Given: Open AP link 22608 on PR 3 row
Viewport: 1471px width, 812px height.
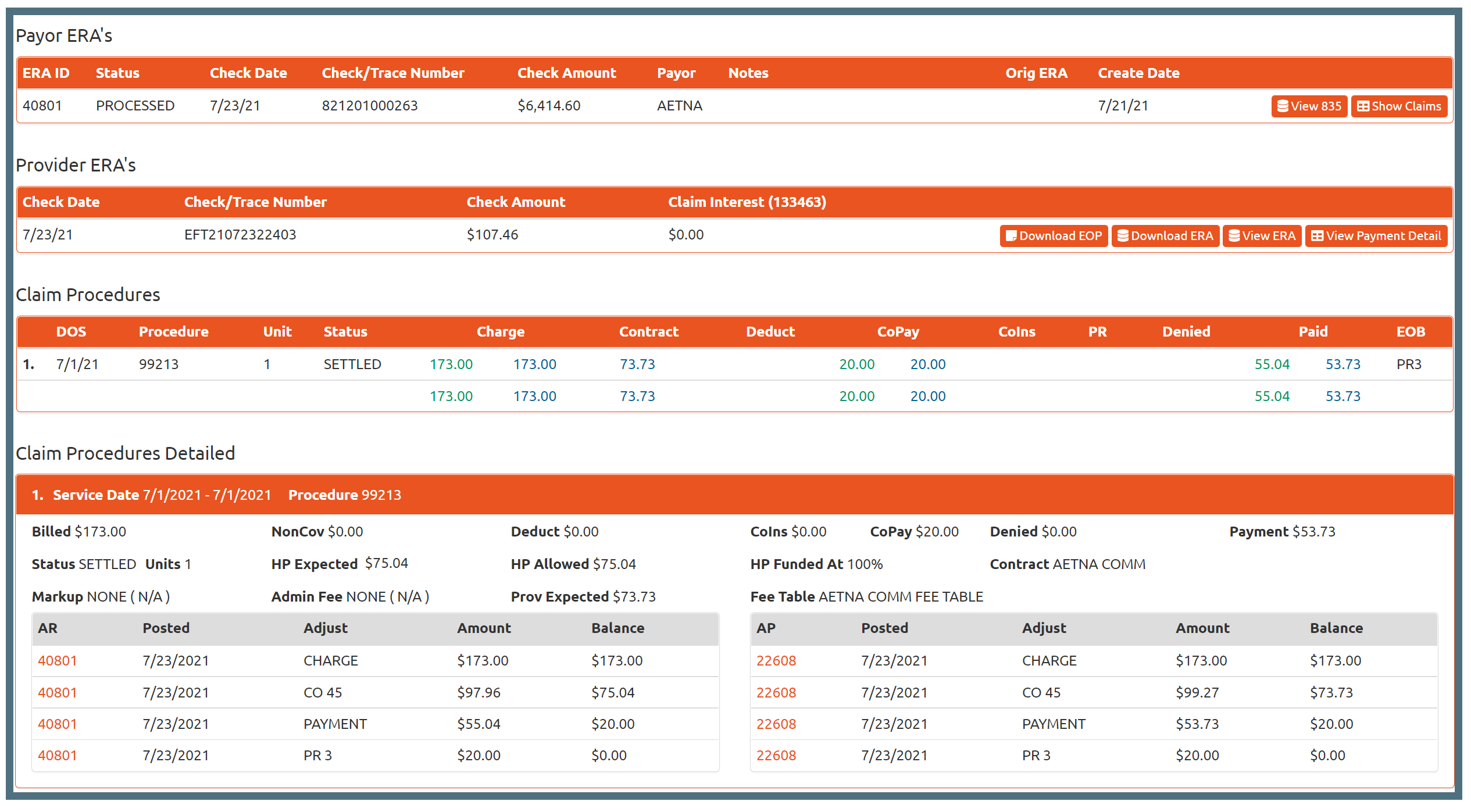Looking at the screenshot, I should coord(776,756).
